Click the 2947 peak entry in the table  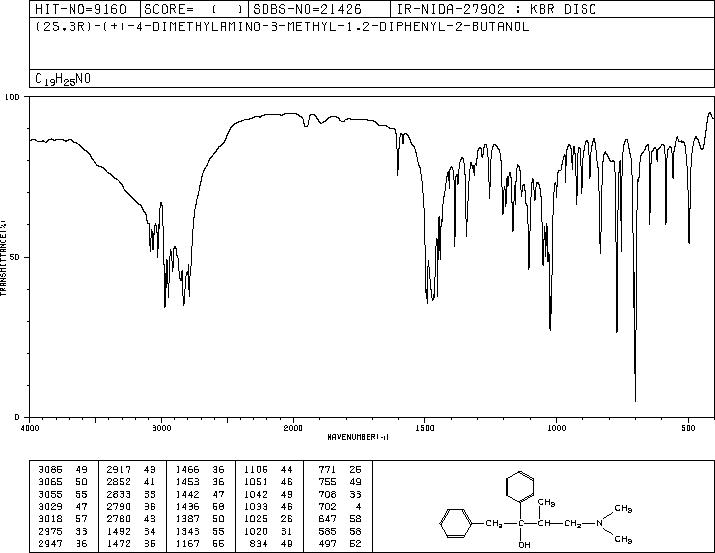(x=62, y=543)
